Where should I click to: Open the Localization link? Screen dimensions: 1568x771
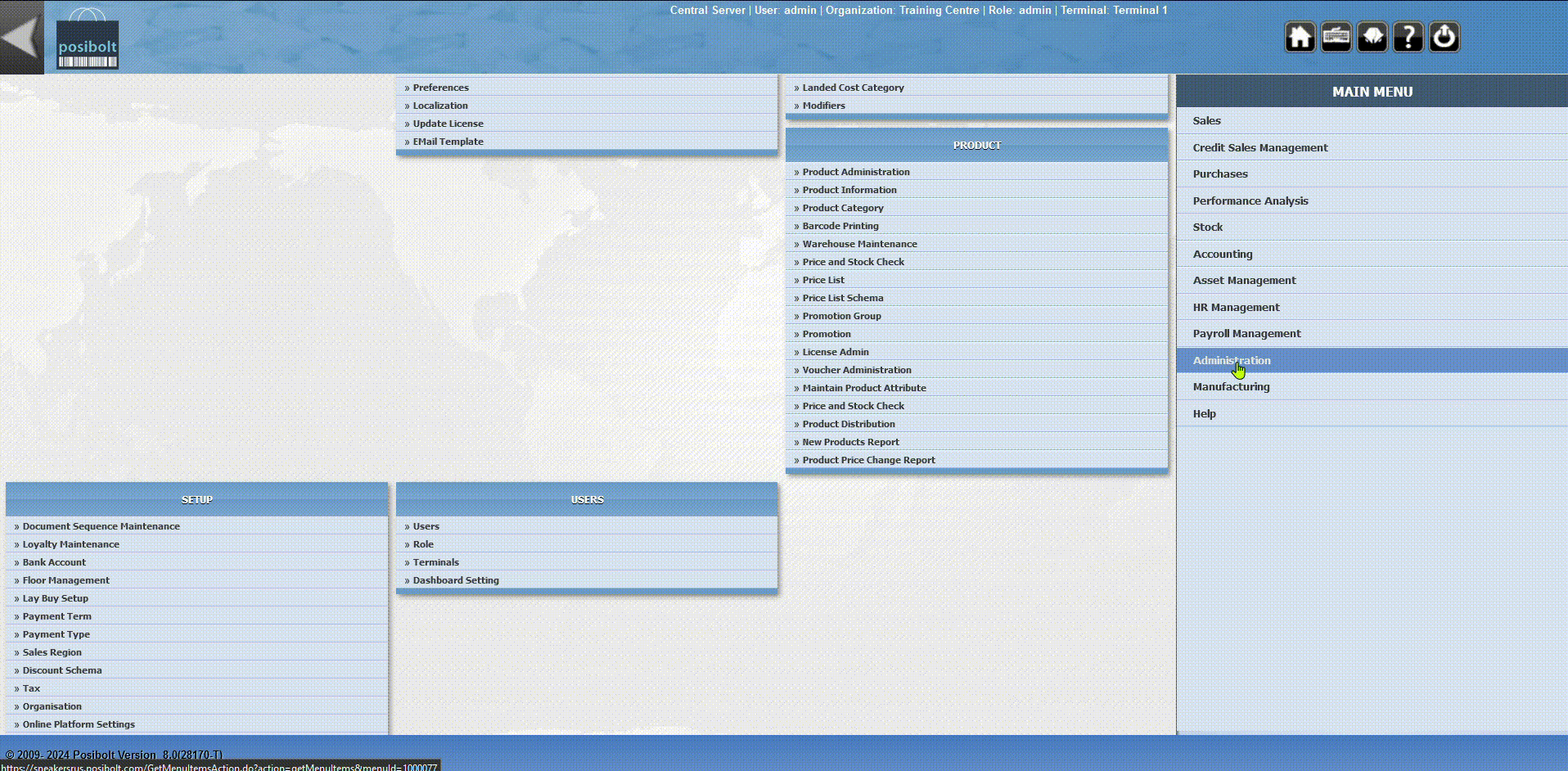[440, 106]
